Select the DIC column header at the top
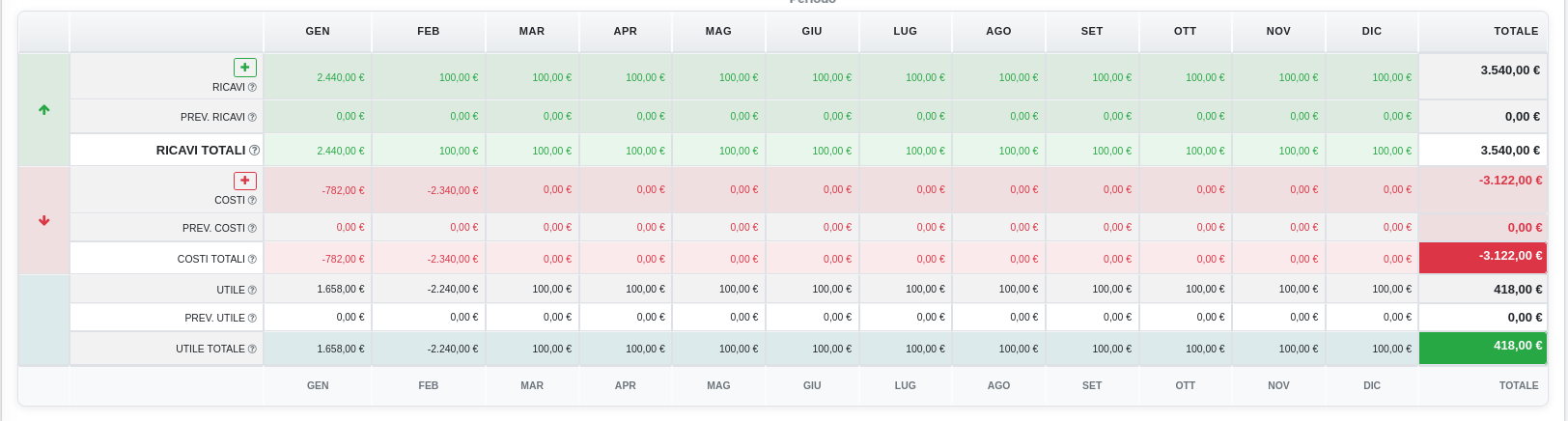The width and height of the screenshot is (1568, 421). coord(1371,31)
